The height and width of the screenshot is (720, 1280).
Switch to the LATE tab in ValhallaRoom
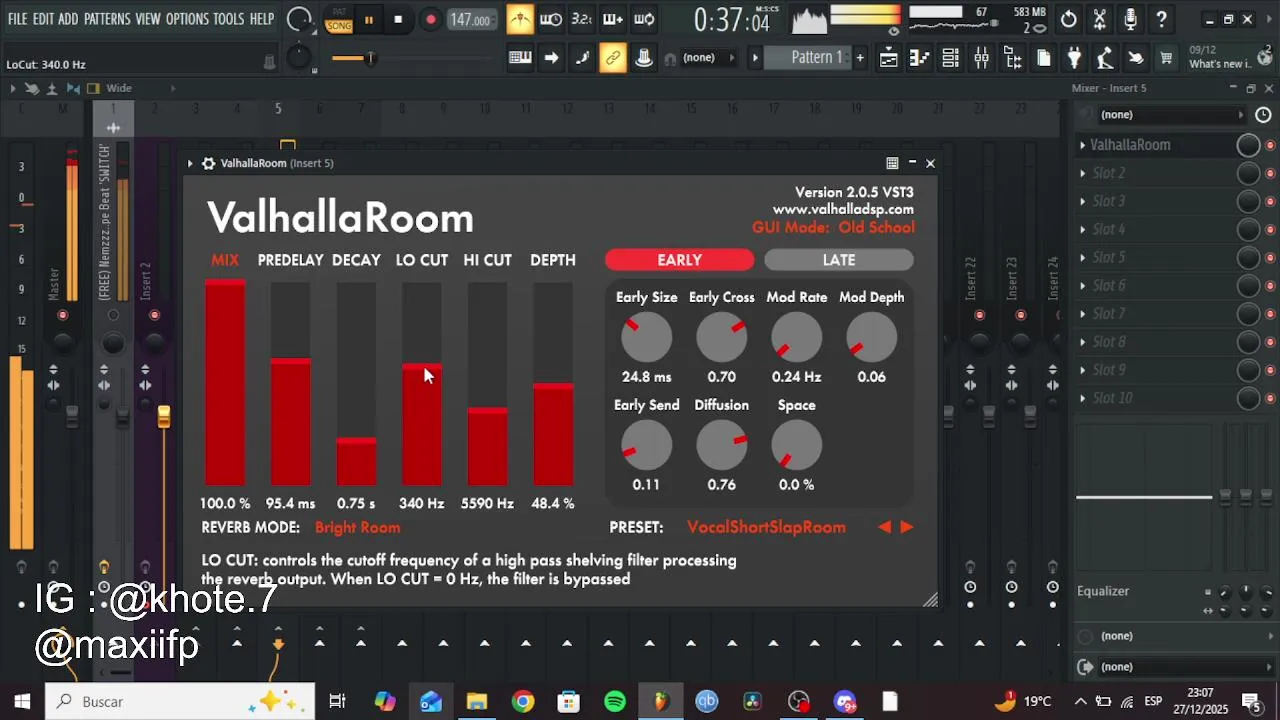point(839,260)
